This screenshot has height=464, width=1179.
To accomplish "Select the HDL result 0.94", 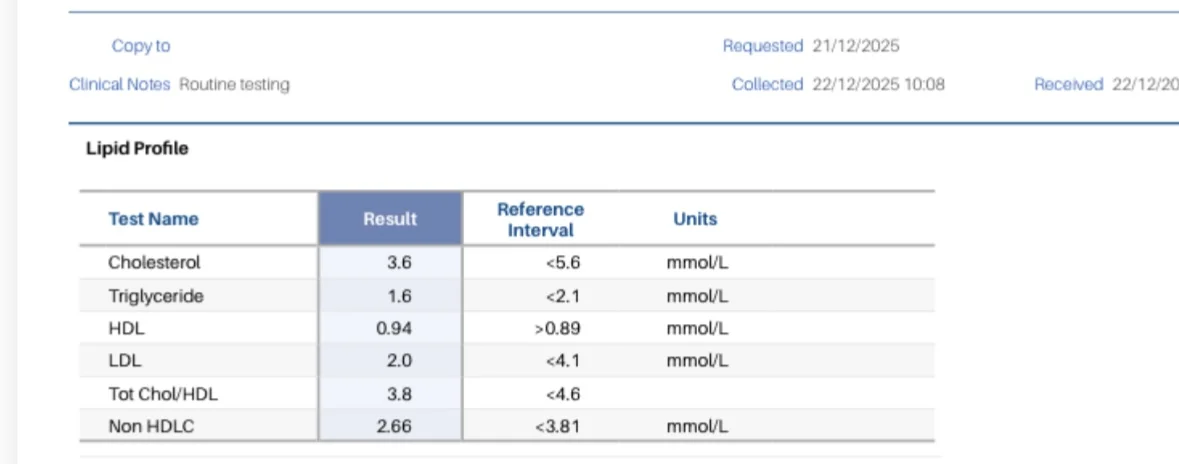I will (394, 329).
